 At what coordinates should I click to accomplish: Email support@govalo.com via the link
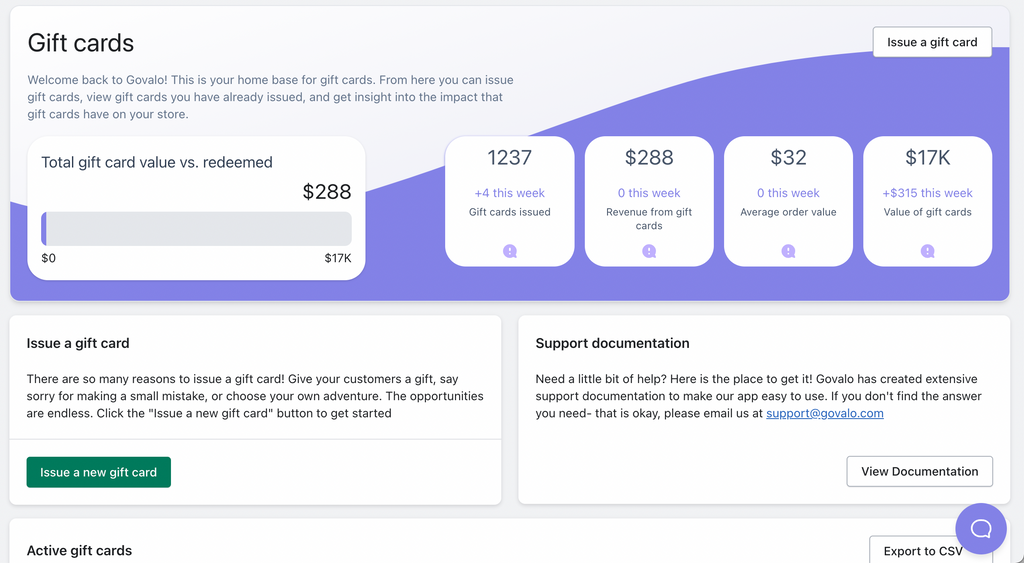coord(825,413)
